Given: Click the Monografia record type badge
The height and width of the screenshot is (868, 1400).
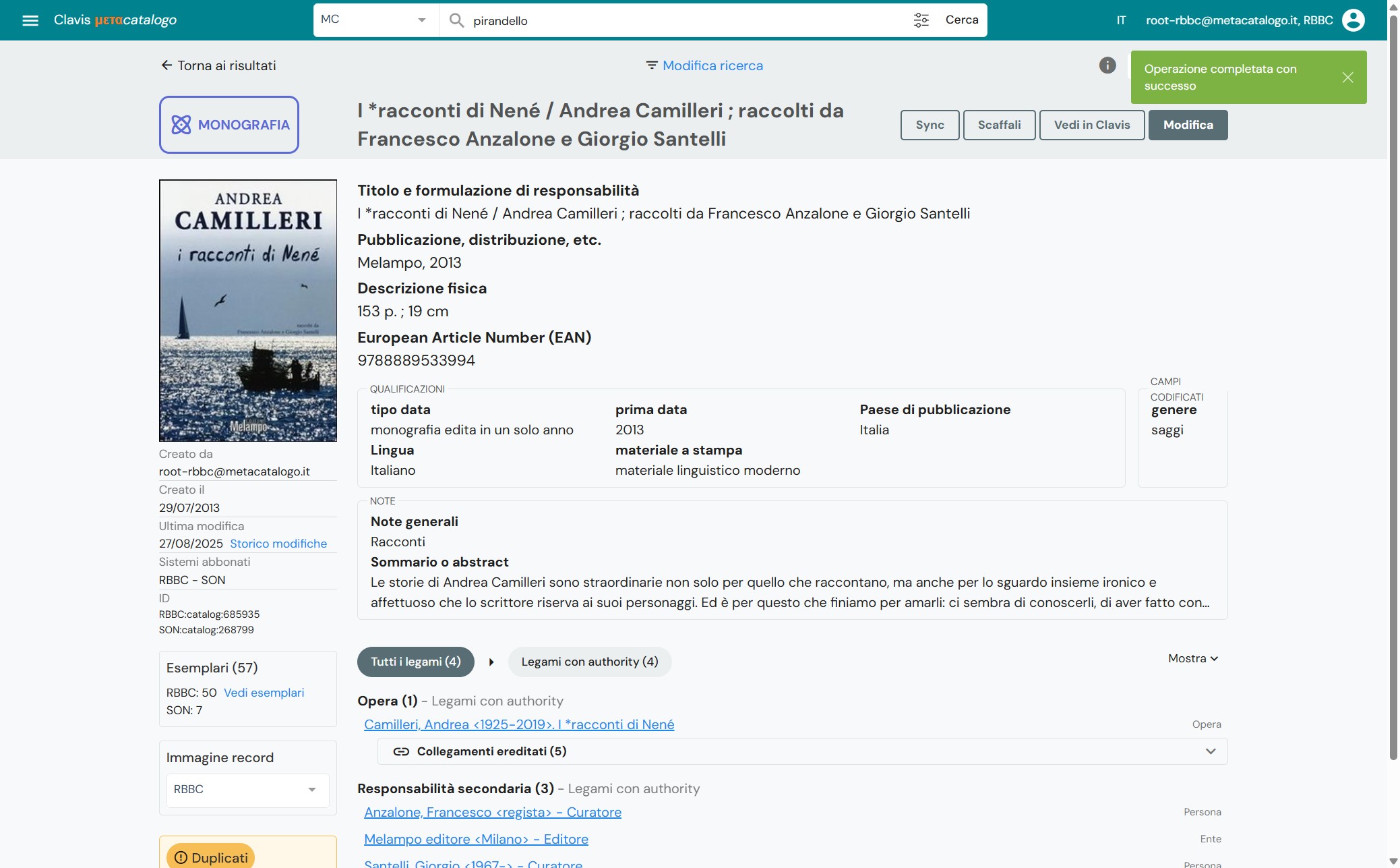Looking at the screenshot, I should [x=229, y=125].
